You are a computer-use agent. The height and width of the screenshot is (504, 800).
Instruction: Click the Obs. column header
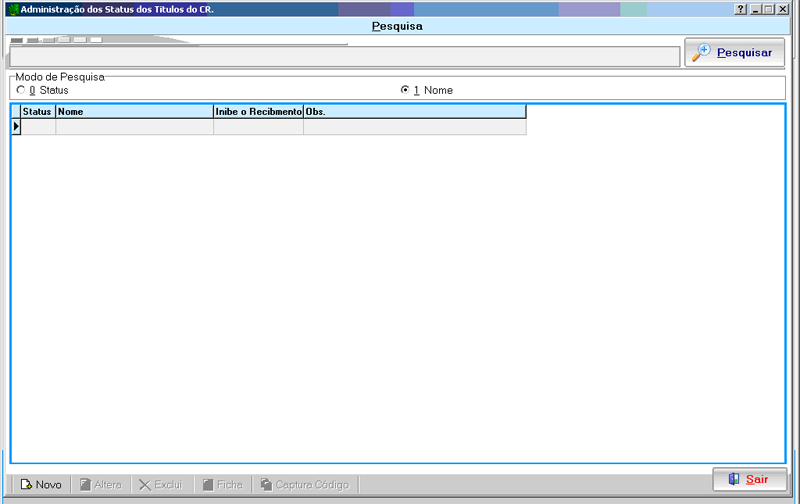pos(414,112)
